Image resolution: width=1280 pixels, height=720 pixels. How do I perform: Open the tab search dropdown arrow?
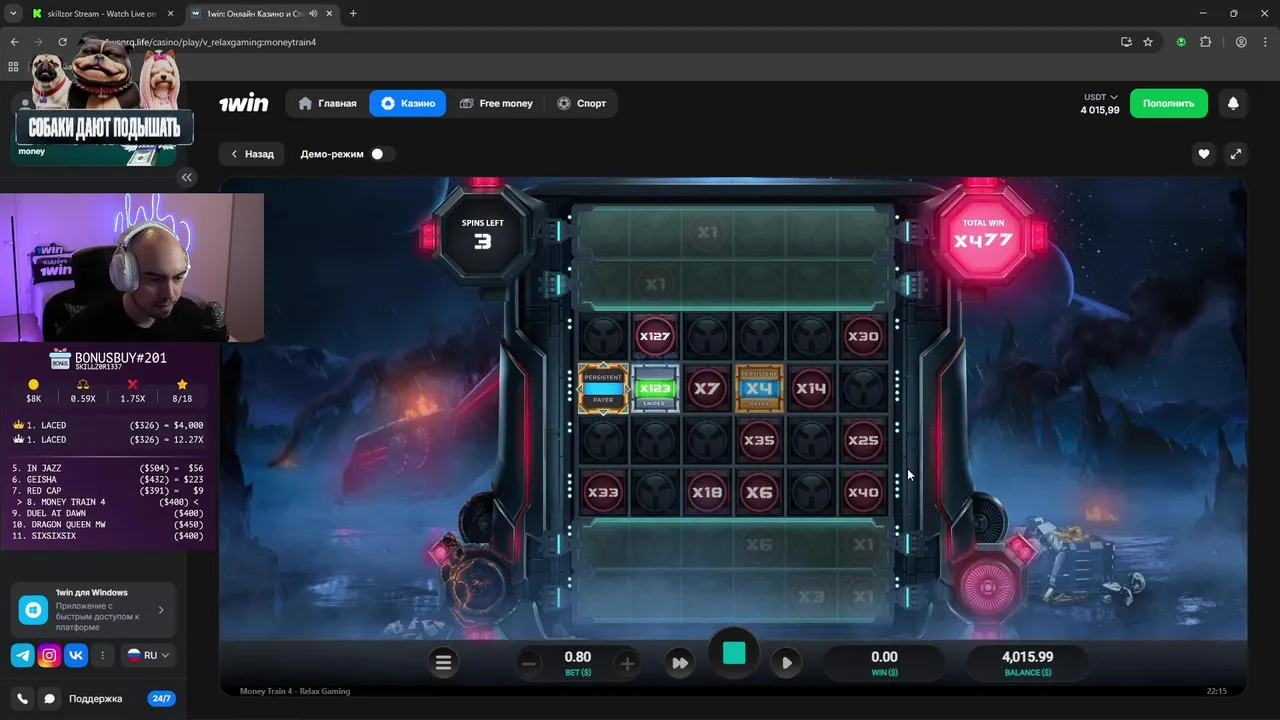13,14
